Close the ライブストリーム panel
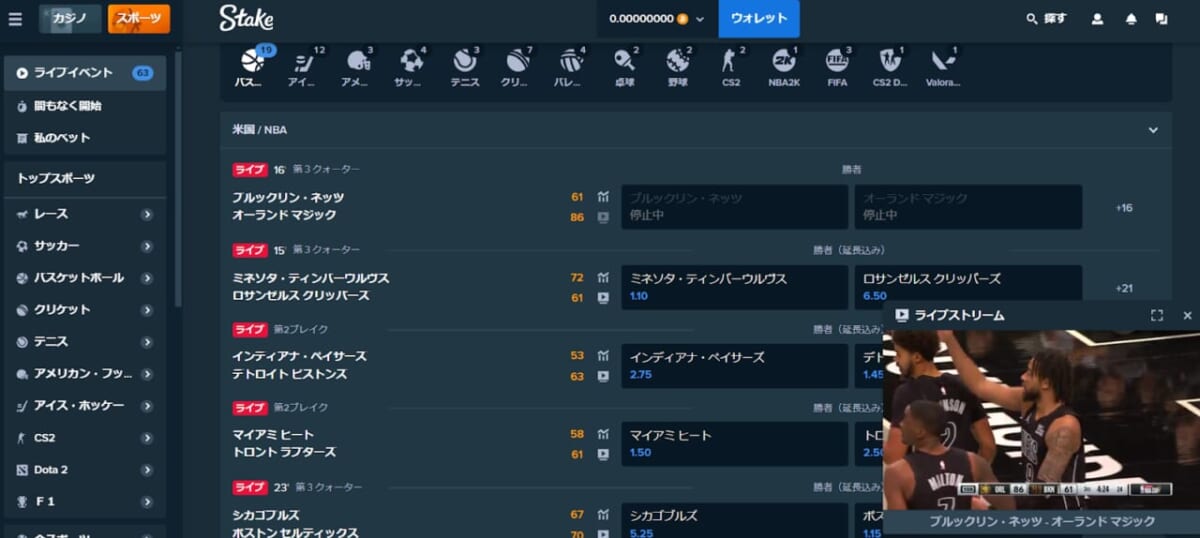 (1187, 315)
